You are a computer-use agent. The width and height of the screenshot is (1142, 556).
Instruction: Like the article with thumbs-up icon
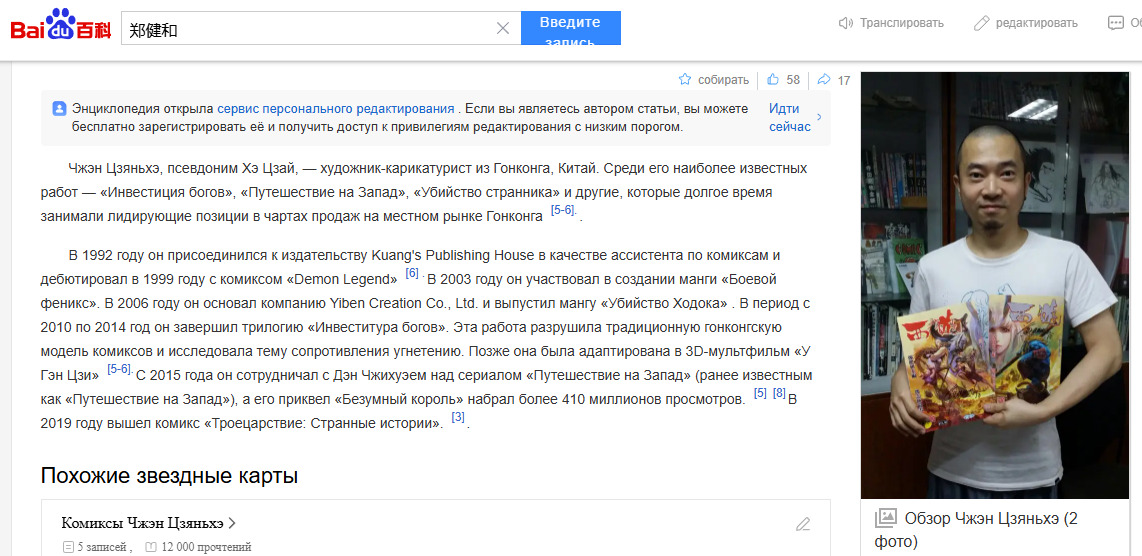point(773,80)
